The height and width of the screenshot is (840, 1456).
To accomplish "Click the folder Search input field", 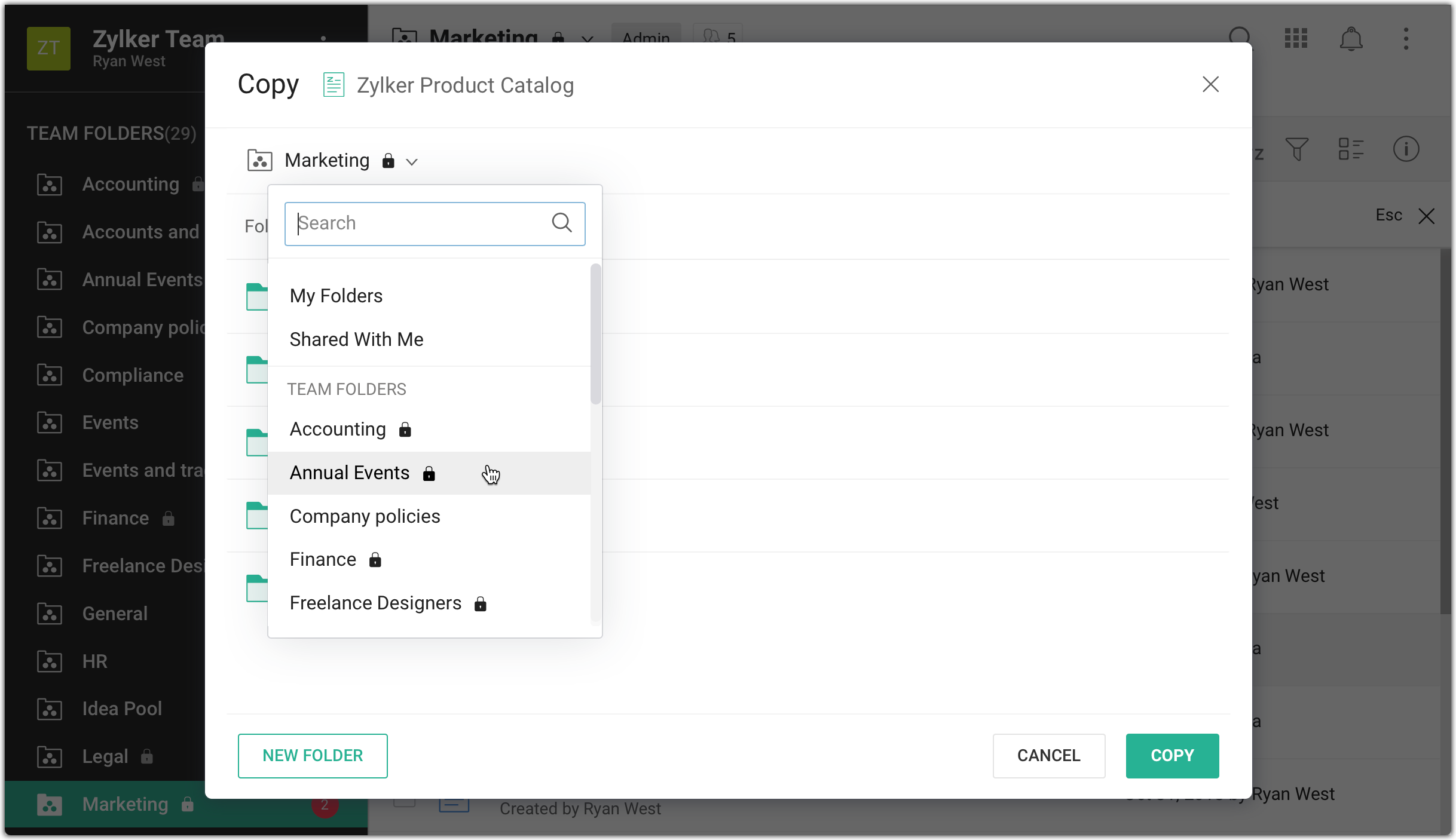I will (418, 223).
